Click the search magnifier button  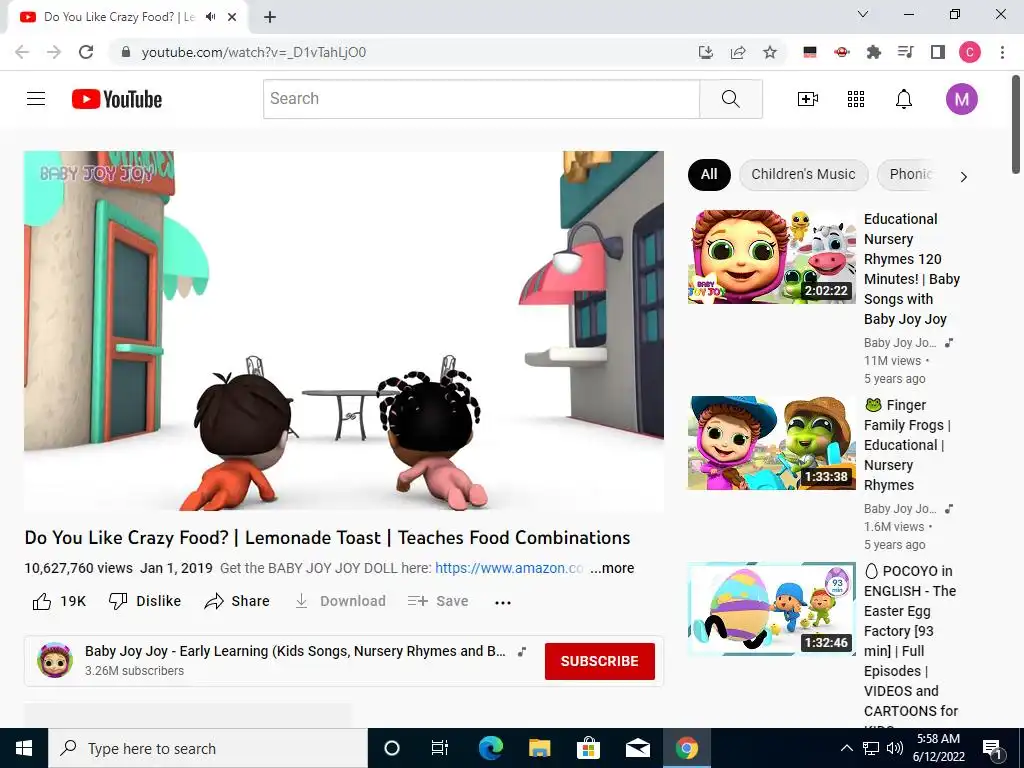731,99
